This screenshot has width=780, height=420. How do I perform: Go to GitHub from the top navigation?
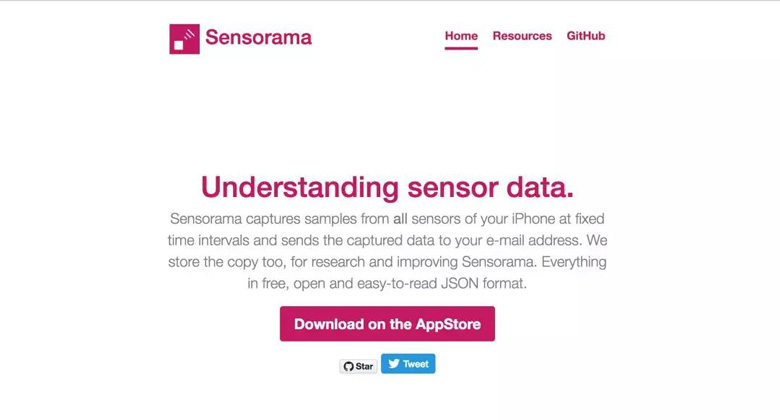tap(586, 36)
